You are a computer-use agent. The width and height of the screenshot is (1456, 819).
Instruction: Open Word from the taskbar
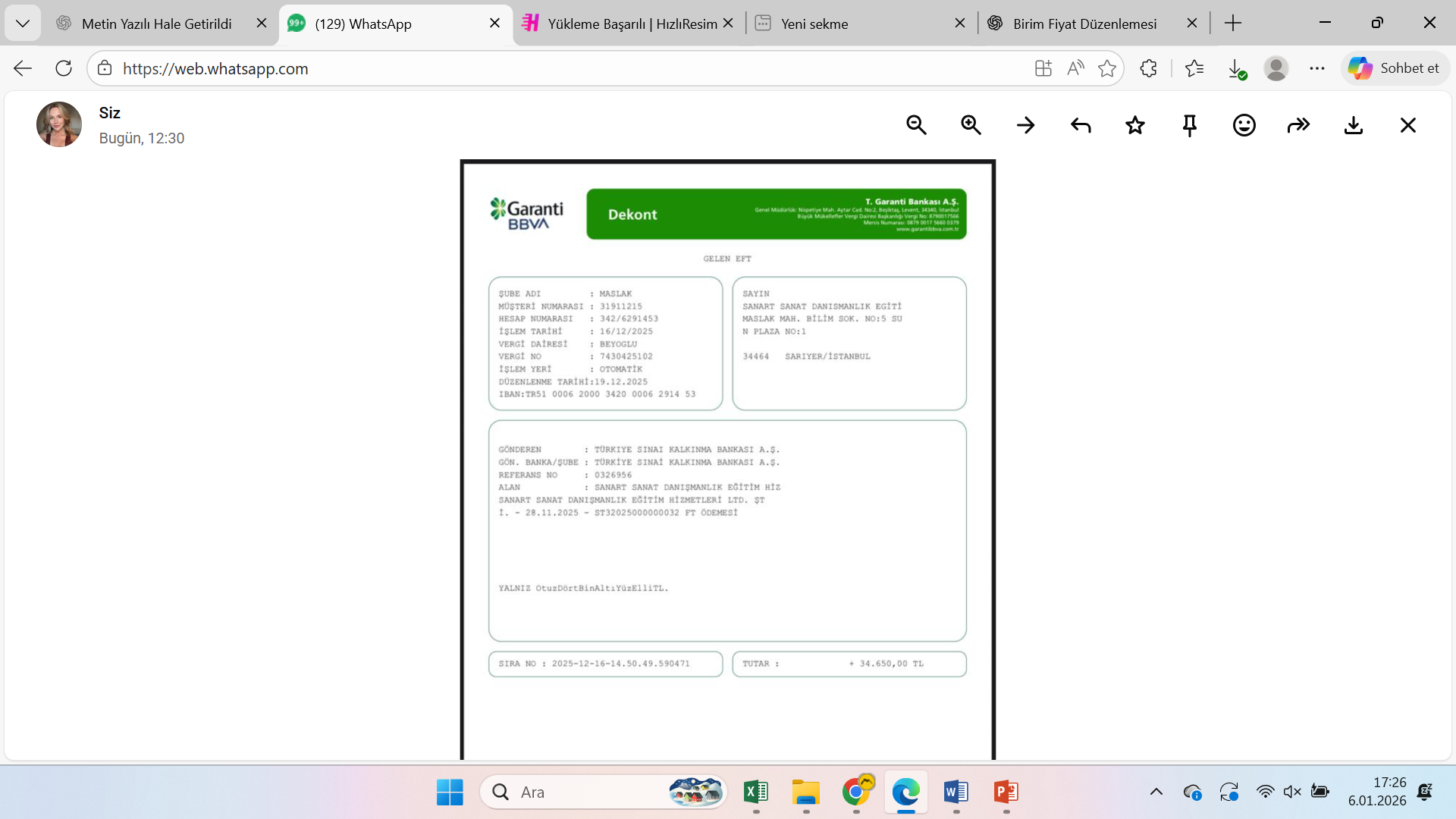point(956,792)
